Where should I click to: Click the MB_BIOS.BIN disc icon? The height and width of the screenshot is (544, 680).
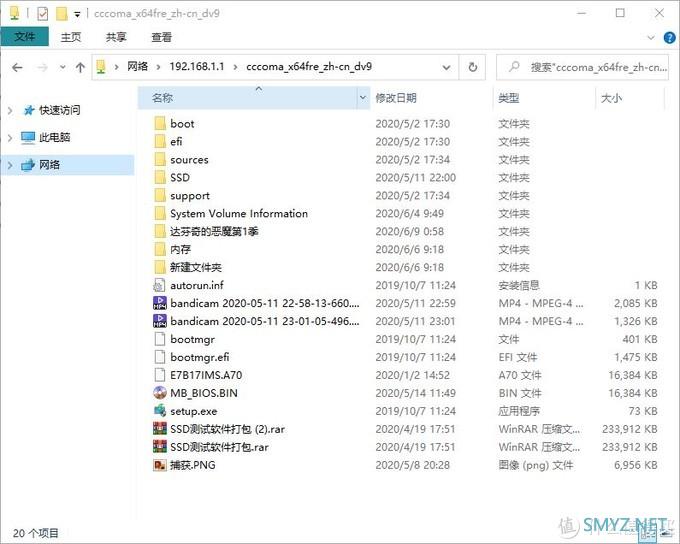coord(160,393)
